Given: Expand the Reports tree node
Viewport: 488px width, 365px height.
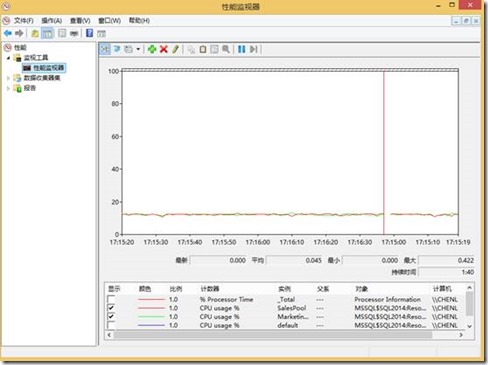Looking at the screenshot, I should (x=8, y=88).
